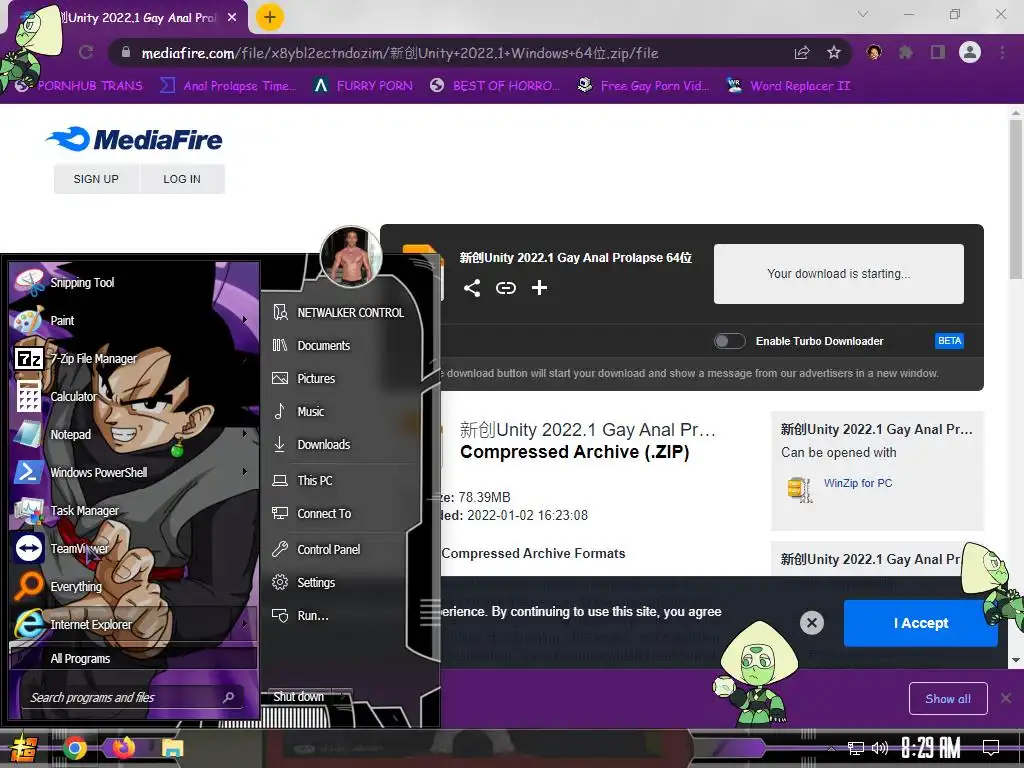Click the Firefox icon in the taskbar
Screen dimensions: 1024x768
123,748
